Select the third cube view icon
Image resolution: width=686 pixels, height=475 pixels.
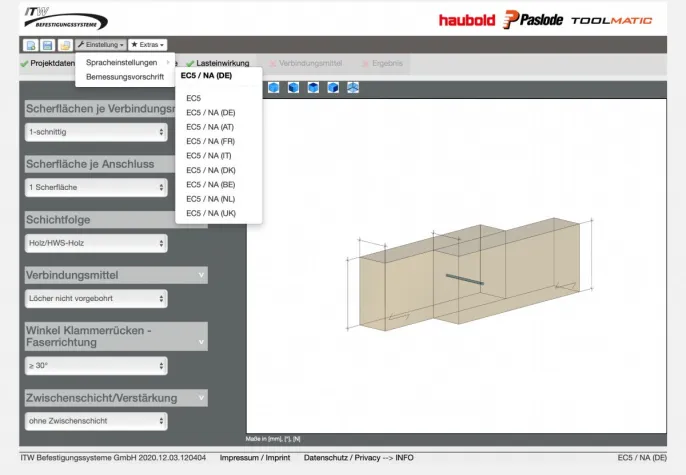tap(313, 88)
